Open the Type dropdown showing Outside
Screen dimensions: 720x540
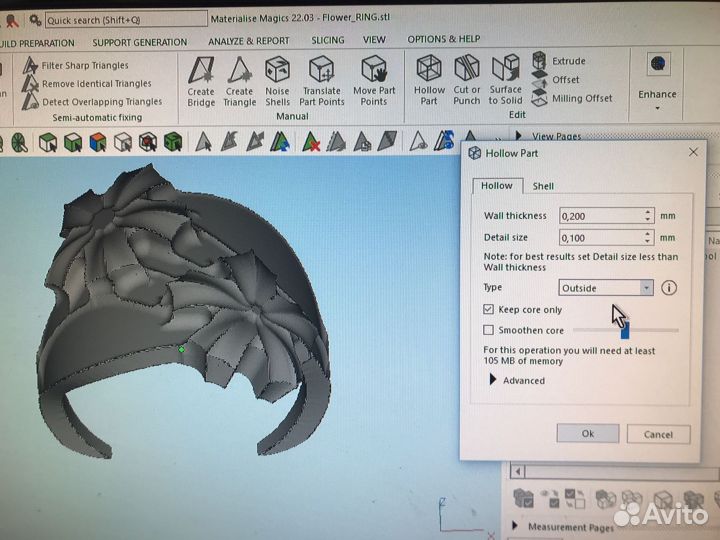[606, 287]
